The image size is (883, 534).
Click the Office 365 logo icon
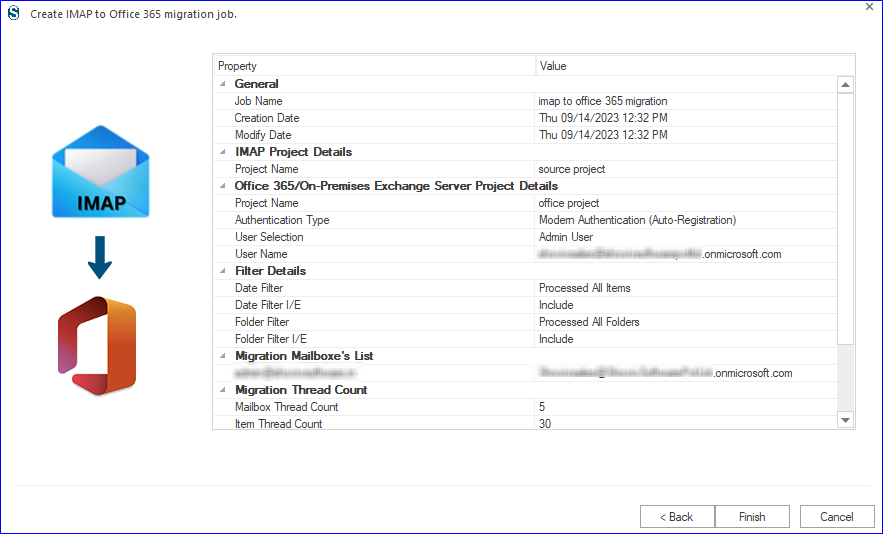click(97, 346)
